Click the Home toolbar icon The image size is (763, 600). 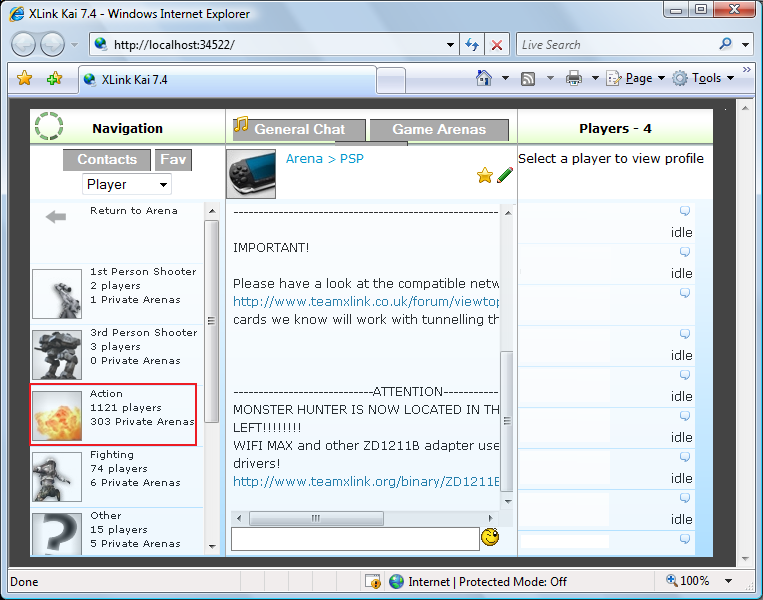484,78
